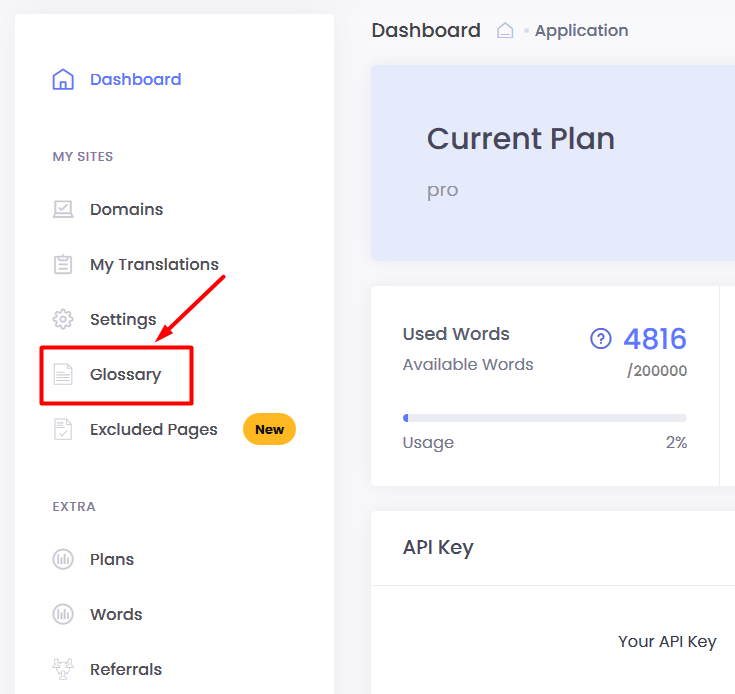Click the word usage progress bar
This screenshot has width=735, height=694.
[x=545, y=418]
